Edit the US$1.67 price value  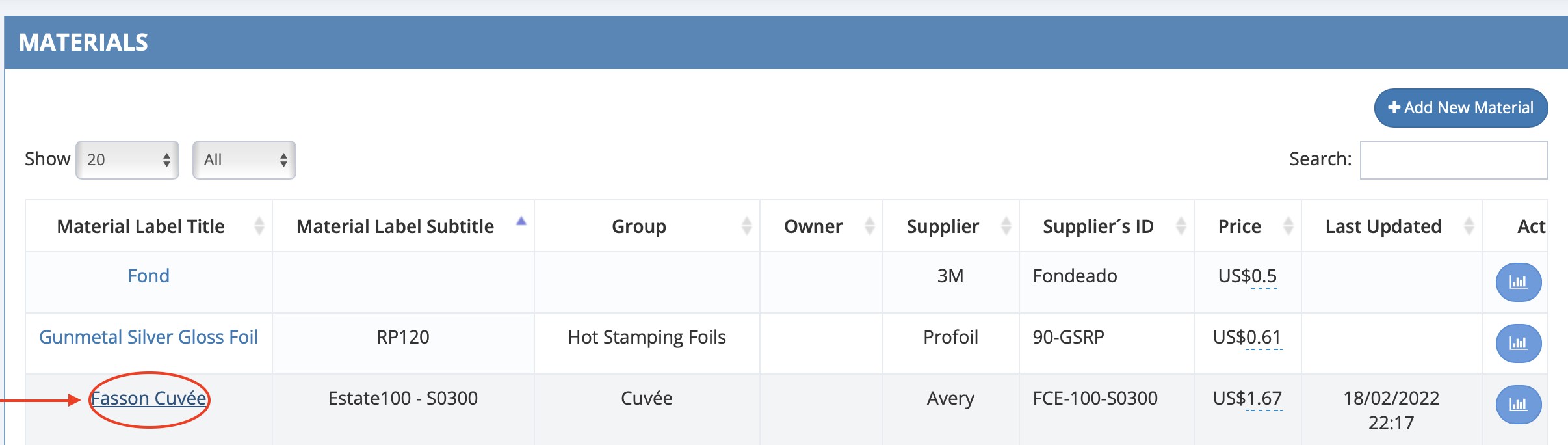click(1248, 399)
